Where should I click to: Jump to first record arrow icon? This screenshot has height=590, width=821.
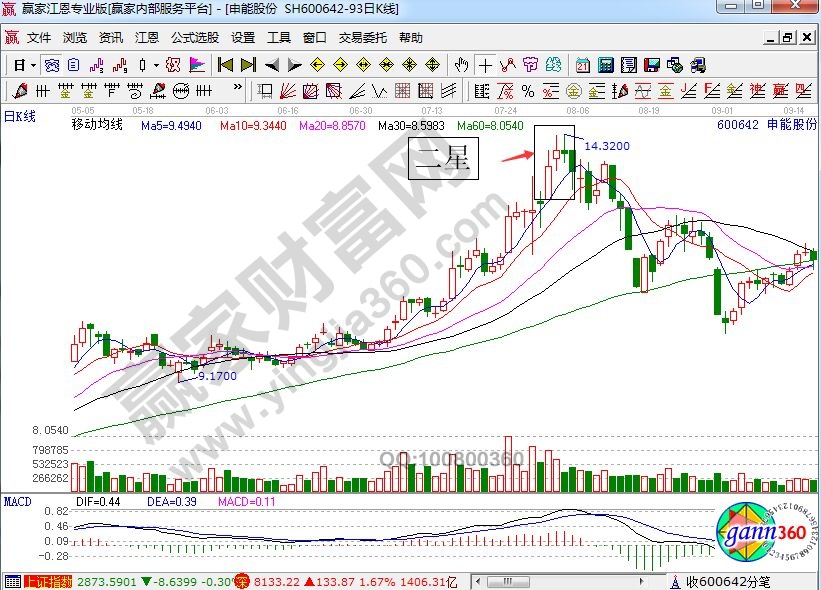point(225,65)
